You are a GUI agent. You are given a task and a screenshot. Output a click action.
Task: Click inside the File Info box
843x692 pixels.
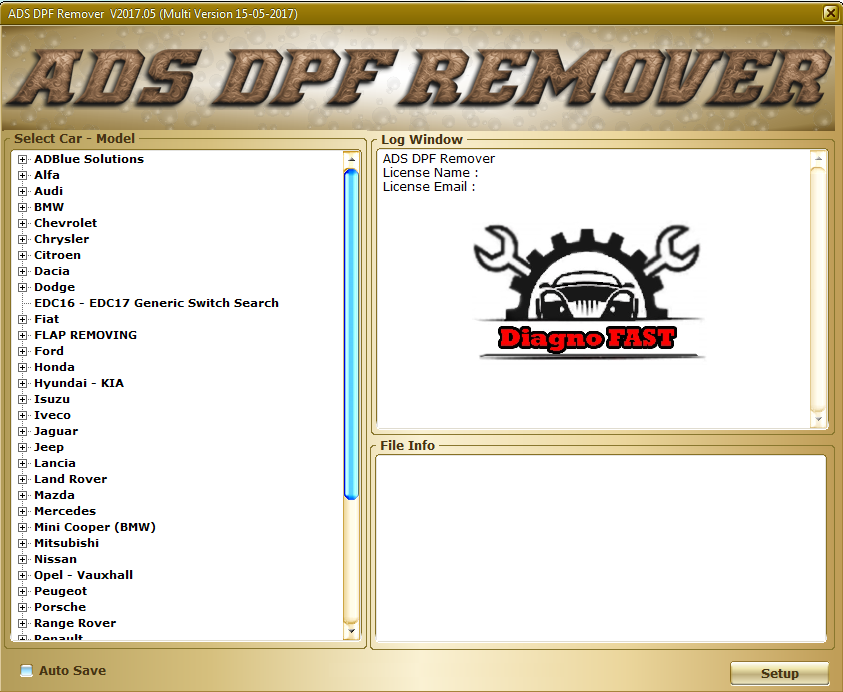pos(601,548)
